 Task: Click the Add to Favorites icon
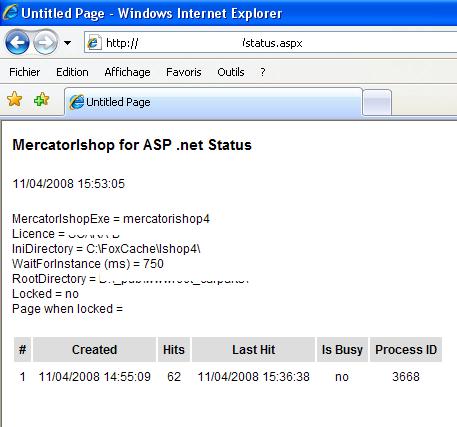pos(41,99)
